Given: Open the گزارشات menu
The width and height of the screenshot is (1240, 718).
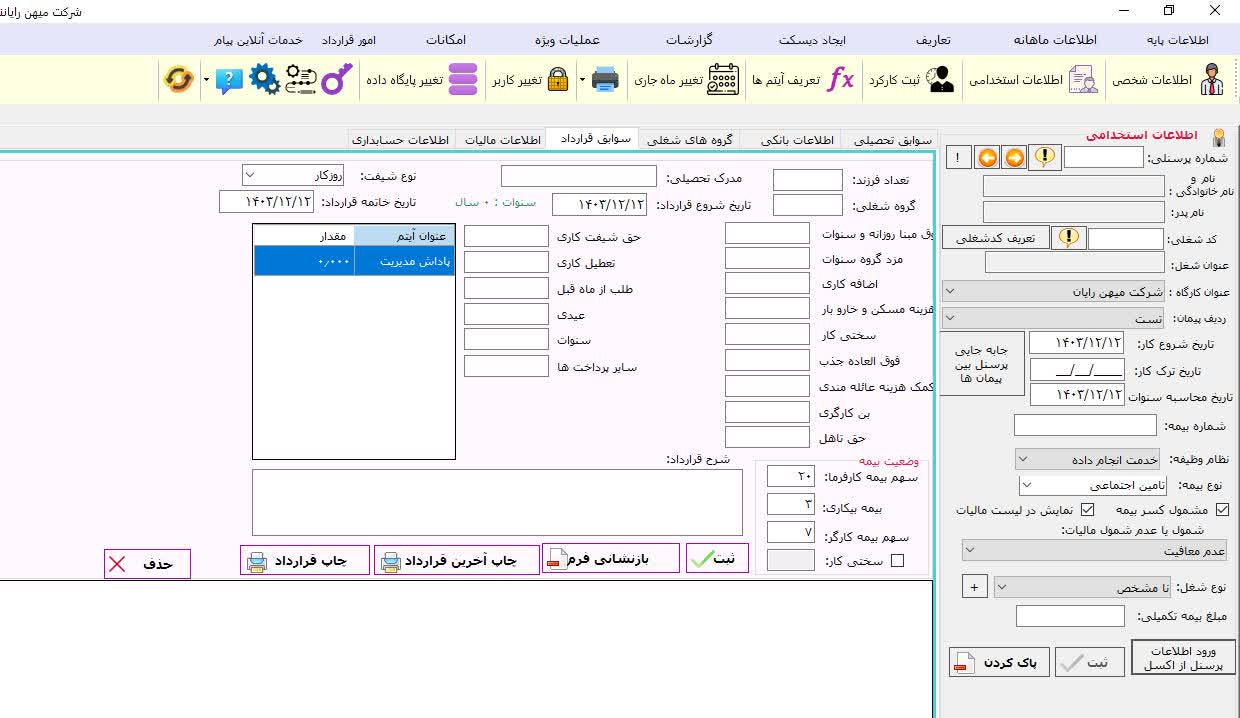Looking at the screenshot, I should [689, 40].
